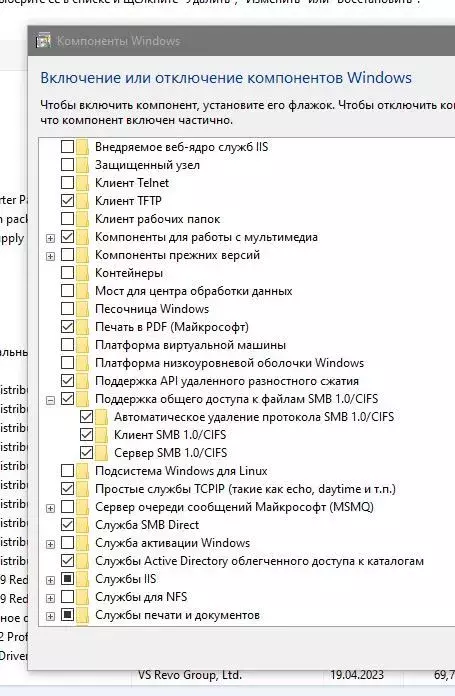Image resolution: width=455 pixels, height=696 pixels.
Task: Expand the Службы IIS node
Action: [x=51, y=580]
